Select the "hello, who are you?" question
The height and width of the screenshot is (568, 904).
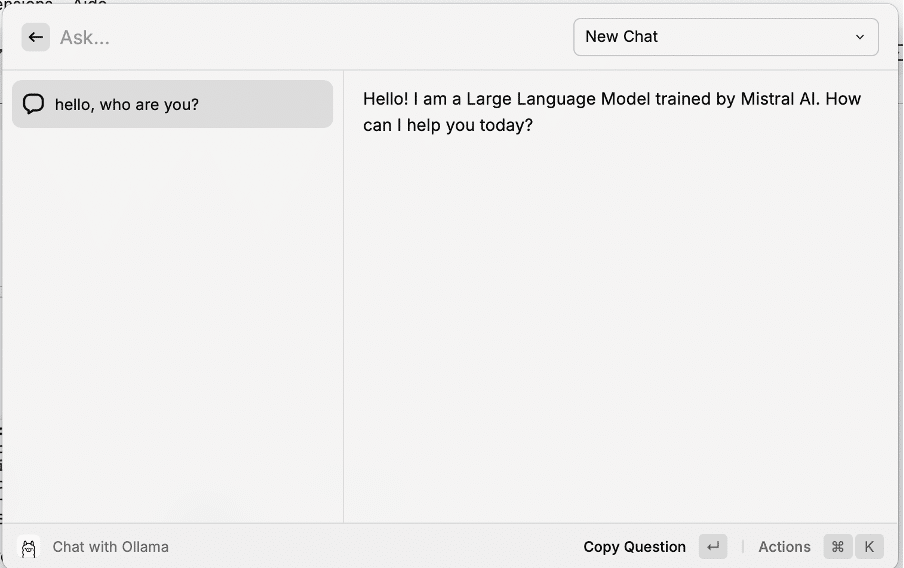click(127, 104)
